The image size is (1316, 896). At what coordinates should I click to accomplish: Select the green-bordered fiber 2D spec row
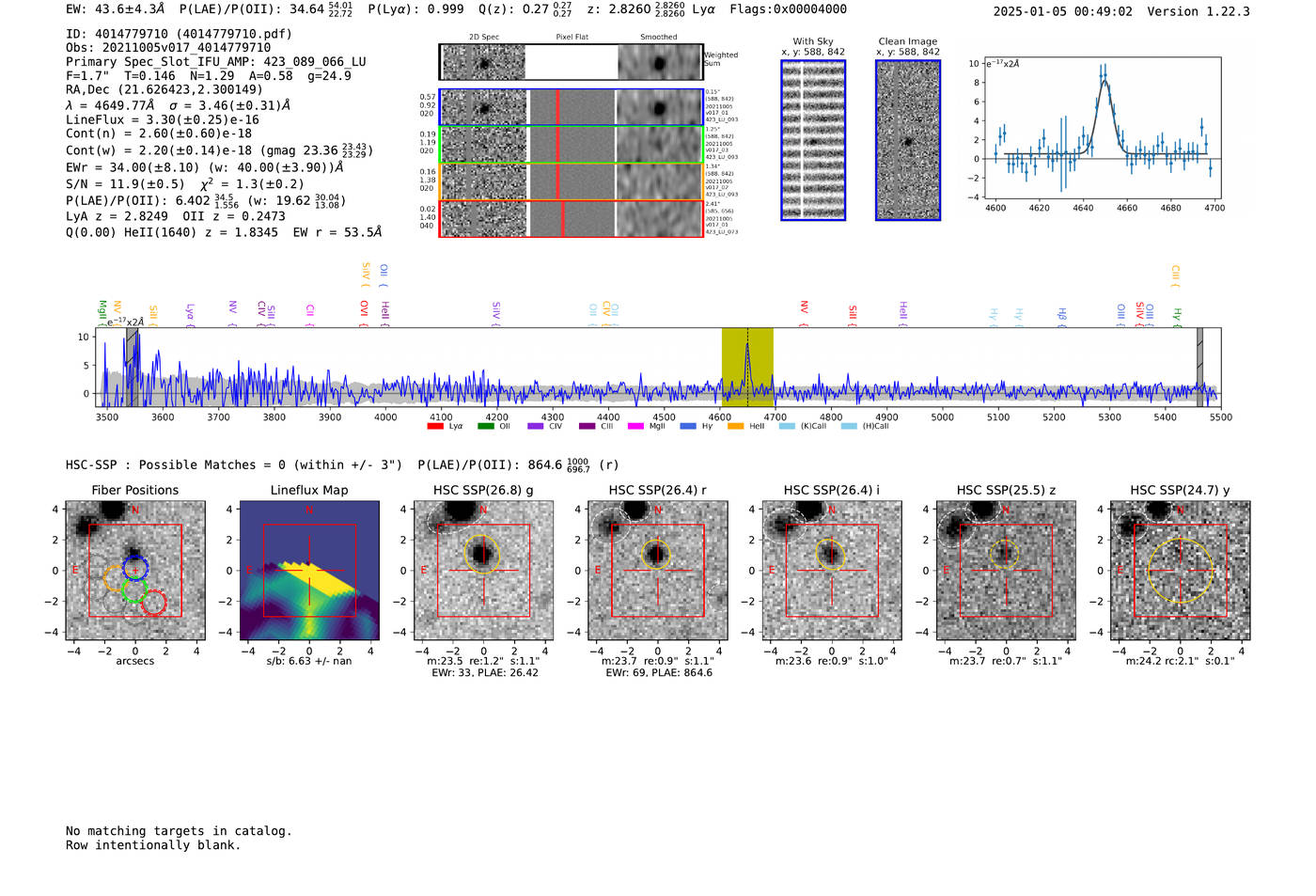pos(571,144)
